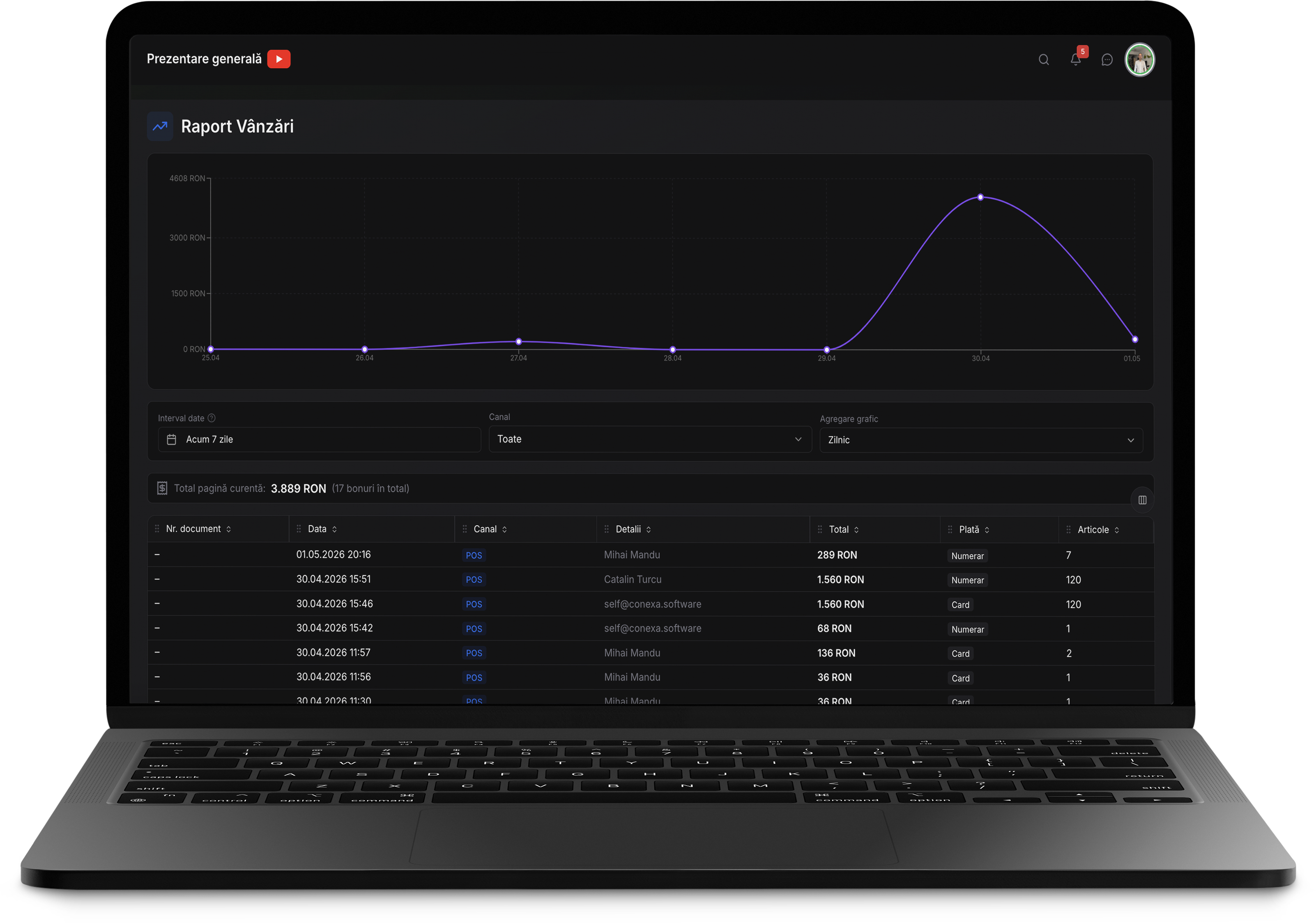
Task: Select the row dated 01.05.2026 20:16
Action: (651, 555)
